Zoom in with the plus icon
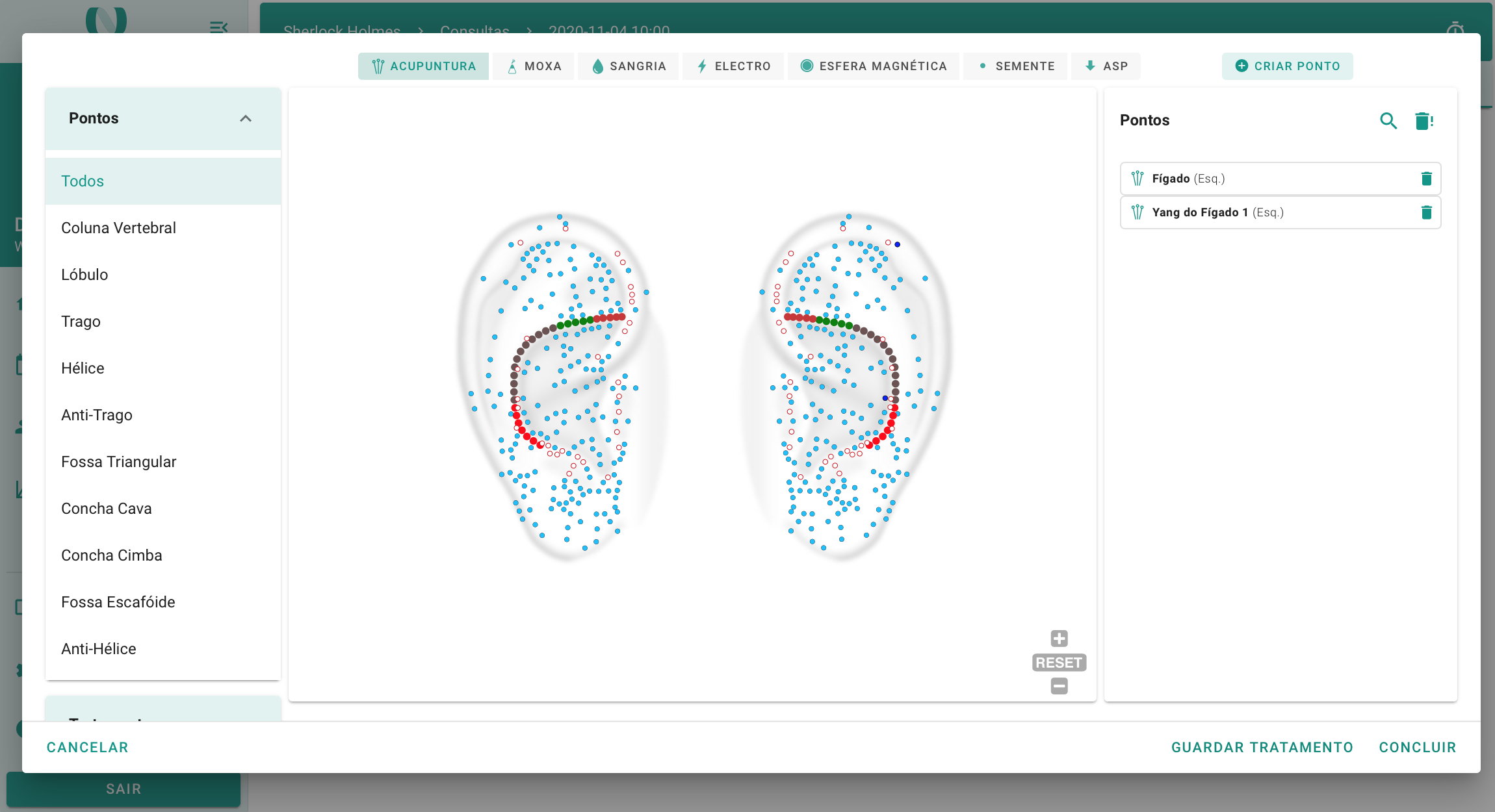This screenshot has width=1495, height=812. (x=1059, y=638)
